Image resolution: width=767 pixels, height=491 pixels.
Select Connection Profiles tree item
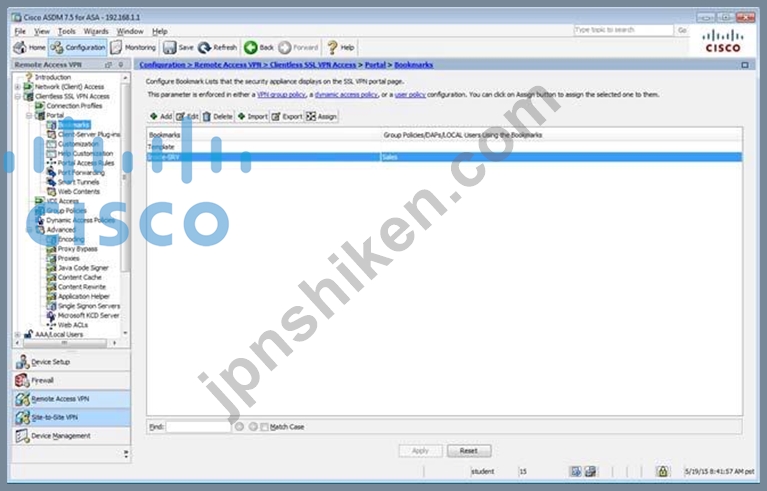(x=74, y=106)
